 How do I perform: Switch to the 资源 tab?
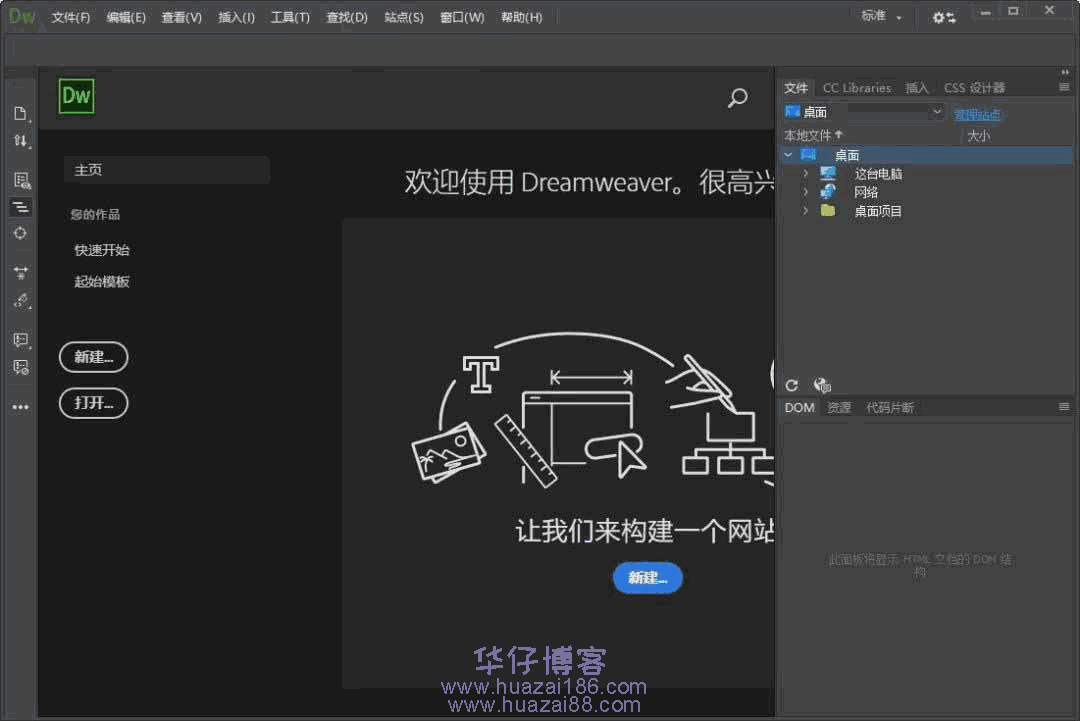click(x=839, y=408)
